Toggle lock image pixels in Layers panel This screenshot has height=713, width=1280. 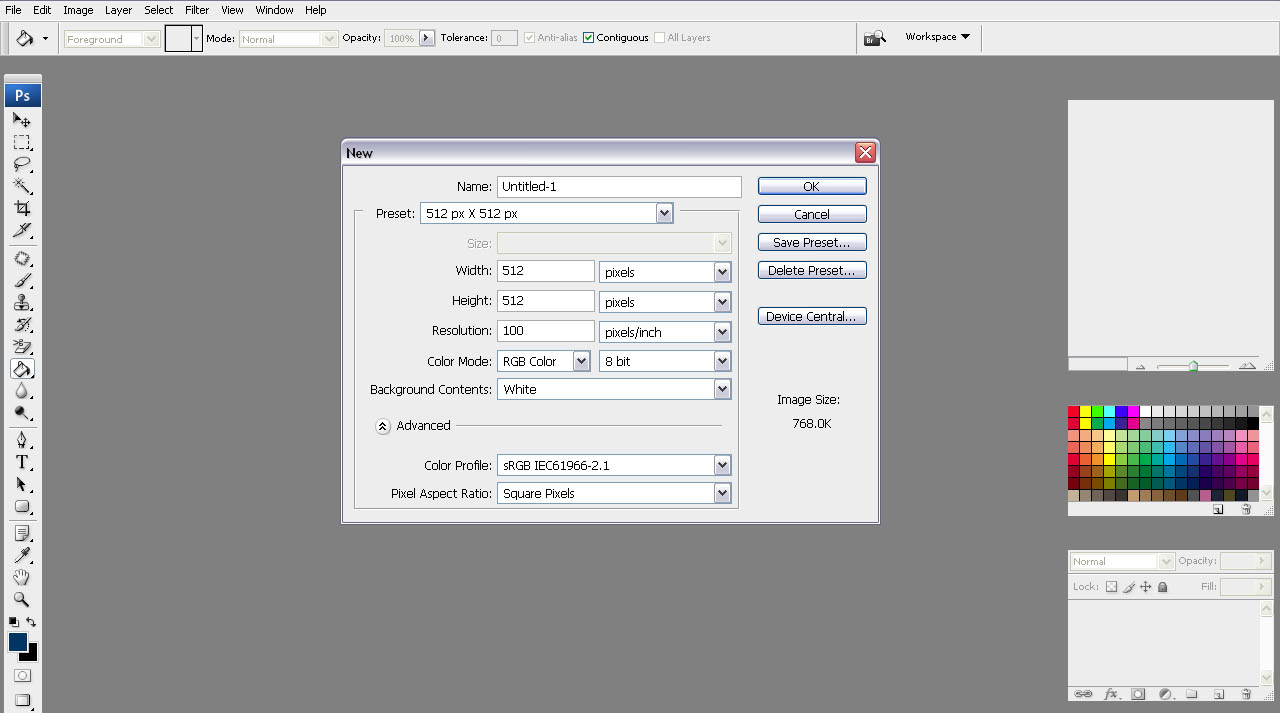[1129, 587]
